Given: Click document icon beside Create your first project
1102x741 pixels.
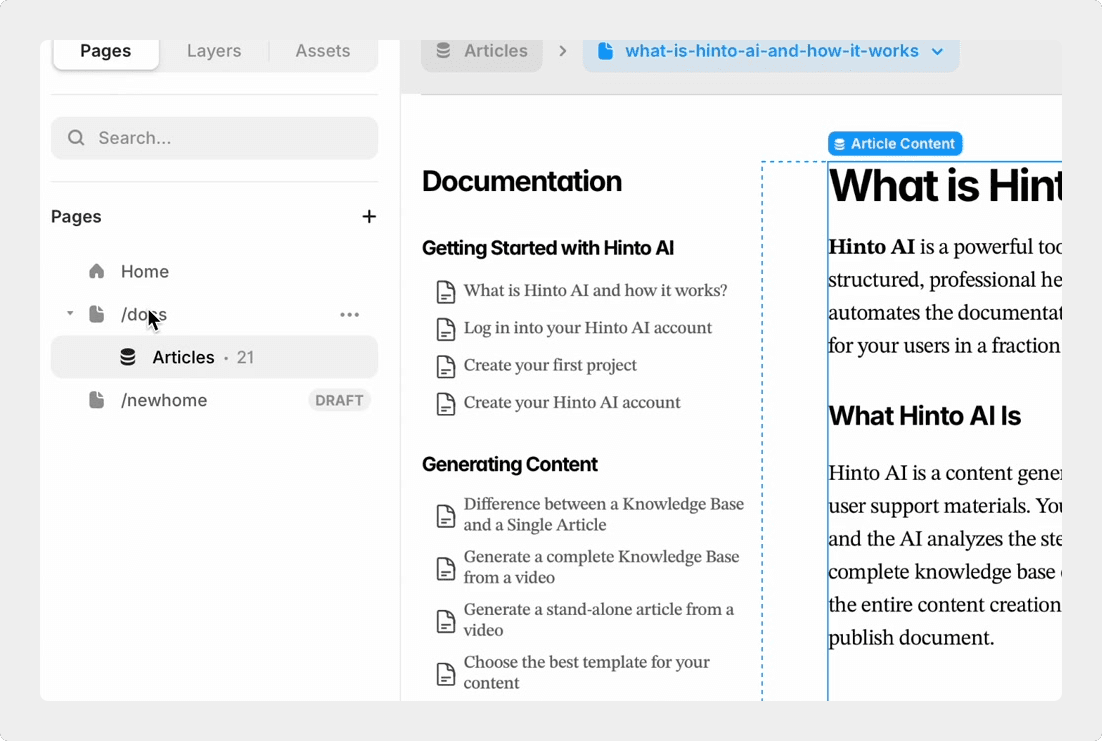Looking at the screenshot, I should 446,366.
